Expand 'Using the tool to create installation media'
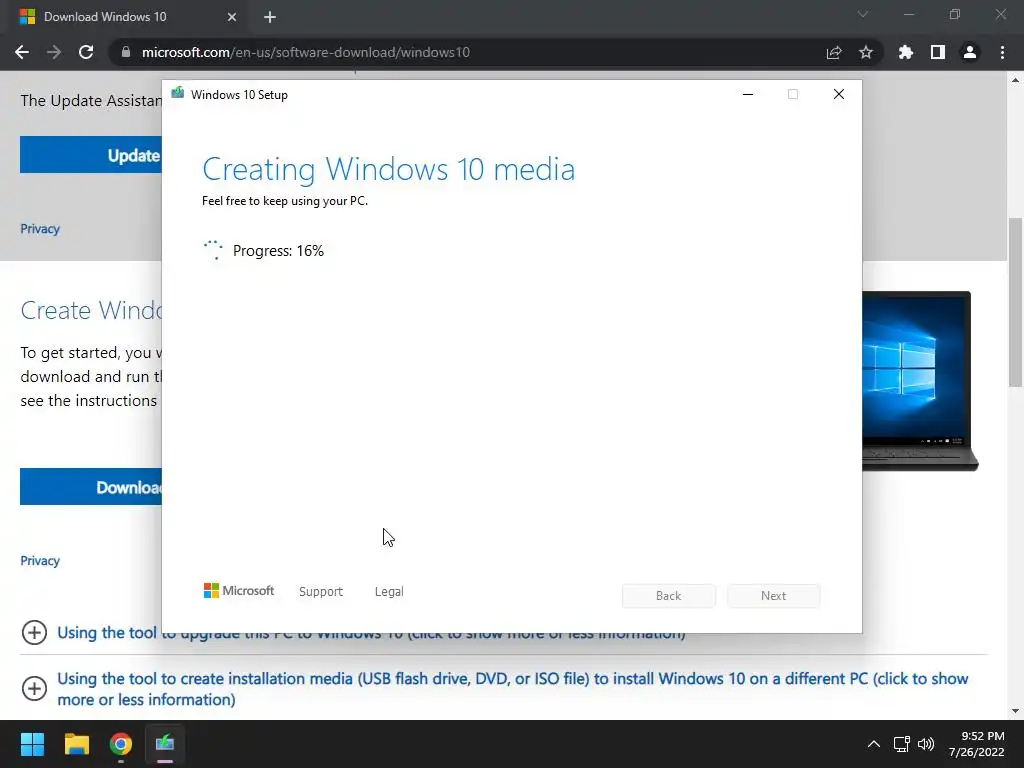This screenshot has width=1024, height=768. (34, 688)
